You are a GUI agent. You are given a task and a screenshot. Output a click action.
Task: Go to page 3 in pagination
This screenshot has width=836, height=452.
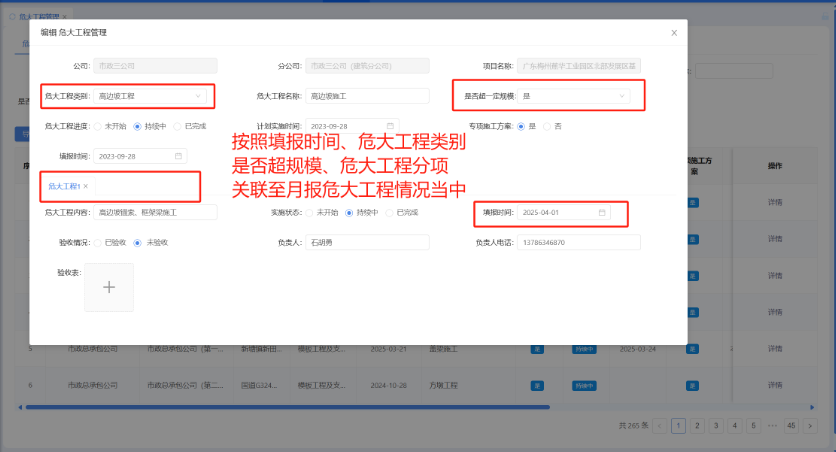click(715, 425)
